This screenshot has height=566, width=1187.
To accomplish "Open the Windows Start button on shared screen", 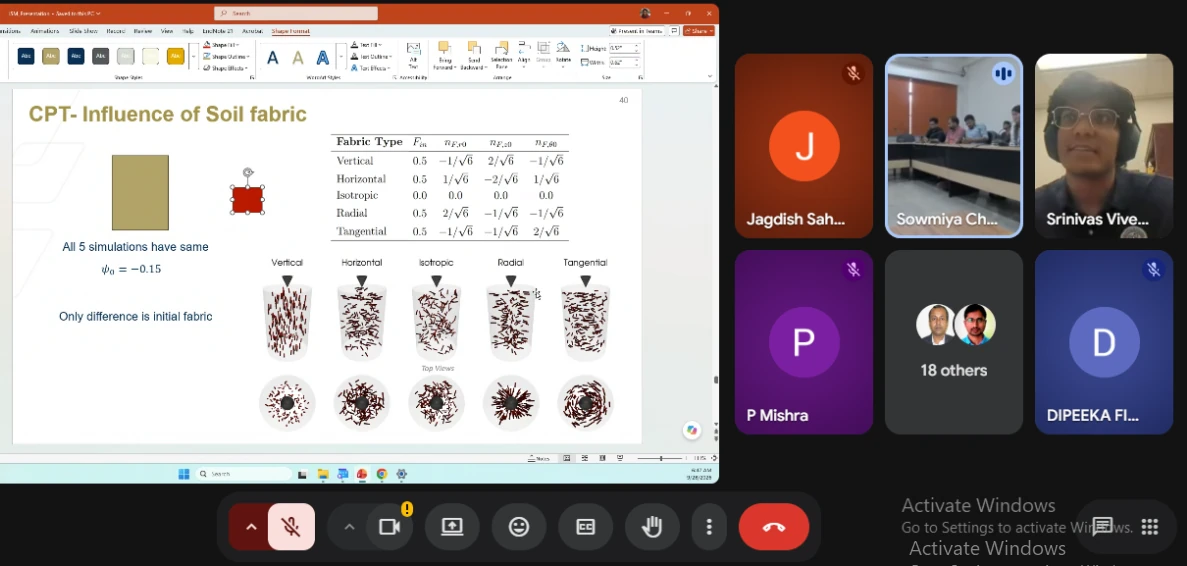I will 184,474.
